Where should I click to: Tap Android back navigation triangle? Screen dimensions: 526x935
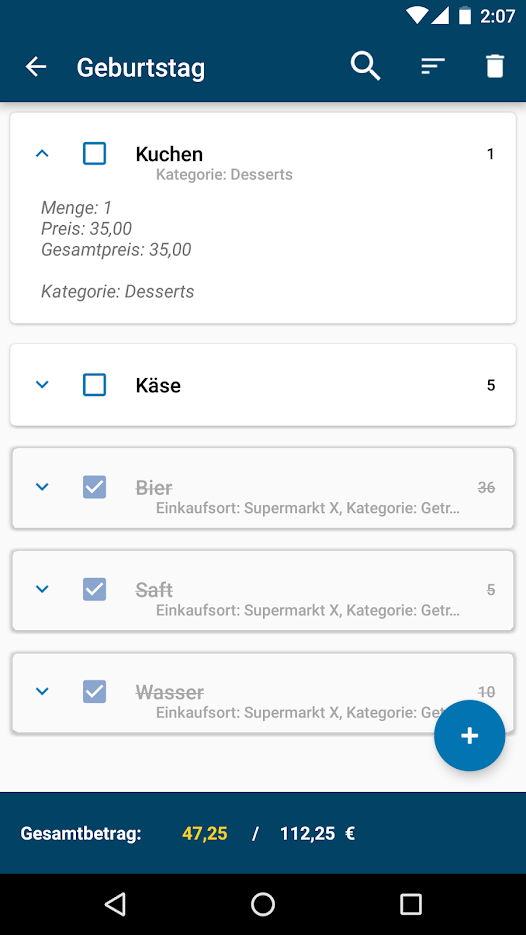pyautogui.click(x=115, y=904)
